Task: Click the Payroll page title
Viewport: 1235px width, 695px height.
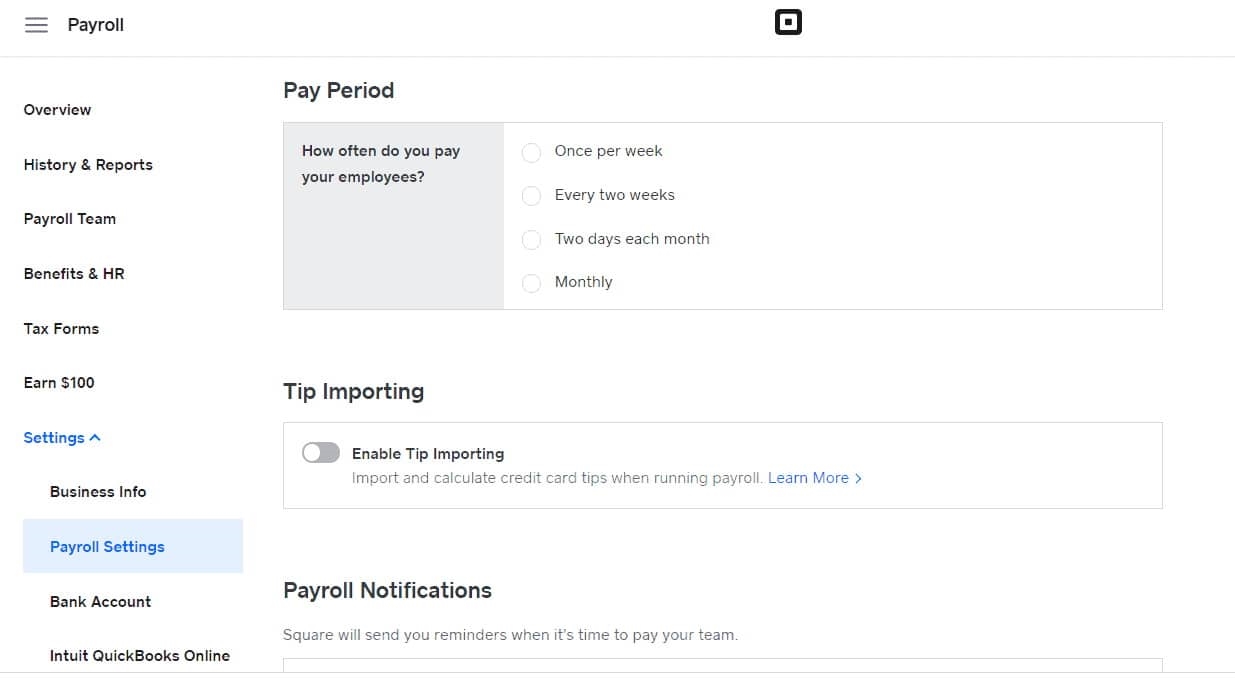Action: (96, 25)
